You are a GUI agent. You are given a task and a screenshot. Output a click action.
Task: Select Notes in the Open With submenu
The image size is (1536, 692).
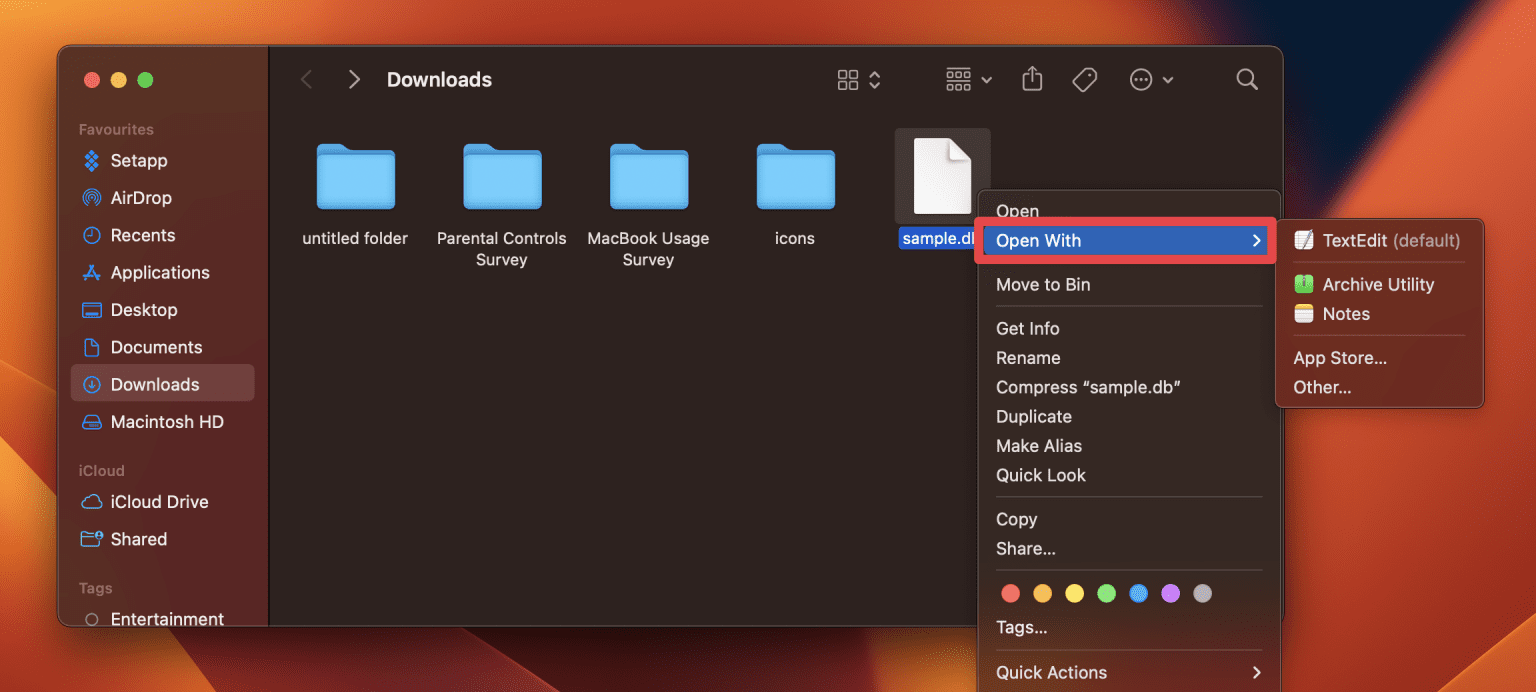click(x=1344, y=313)
